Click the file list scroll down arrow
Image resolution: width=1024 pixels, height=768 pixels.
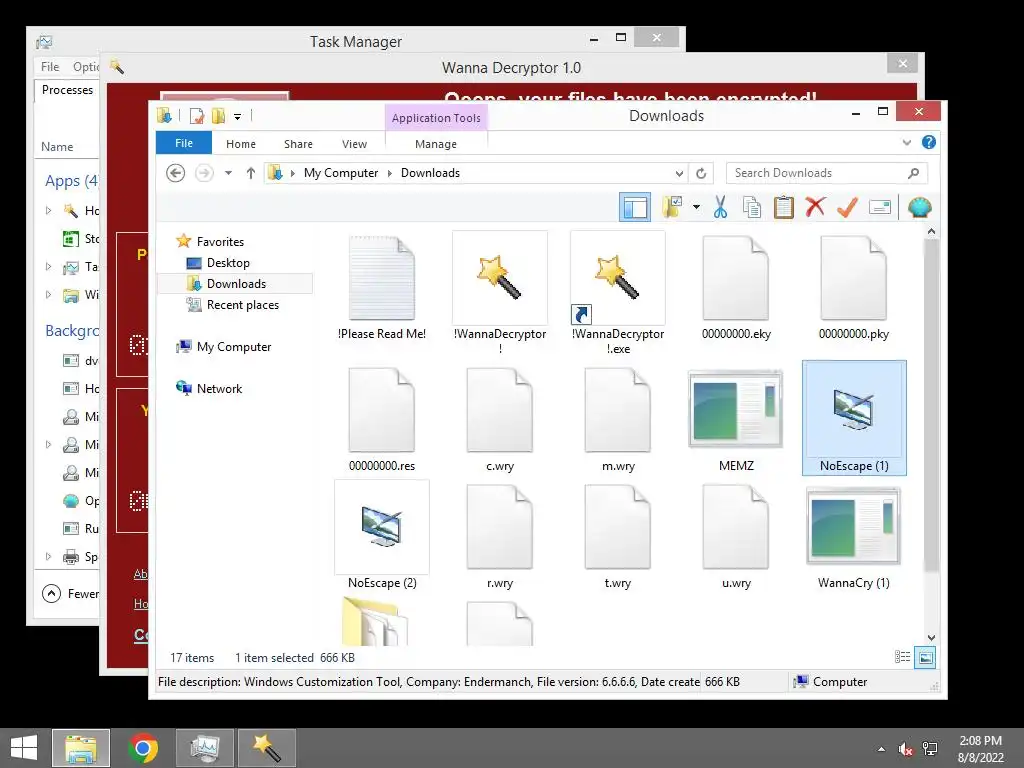(931, 638)
